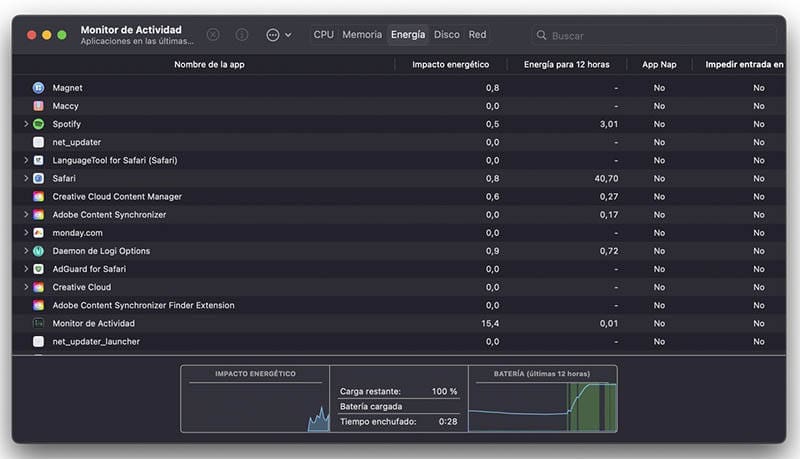The image size is (800, 459).
Task: Click the Magnet app icon
Action: [38, 88]
